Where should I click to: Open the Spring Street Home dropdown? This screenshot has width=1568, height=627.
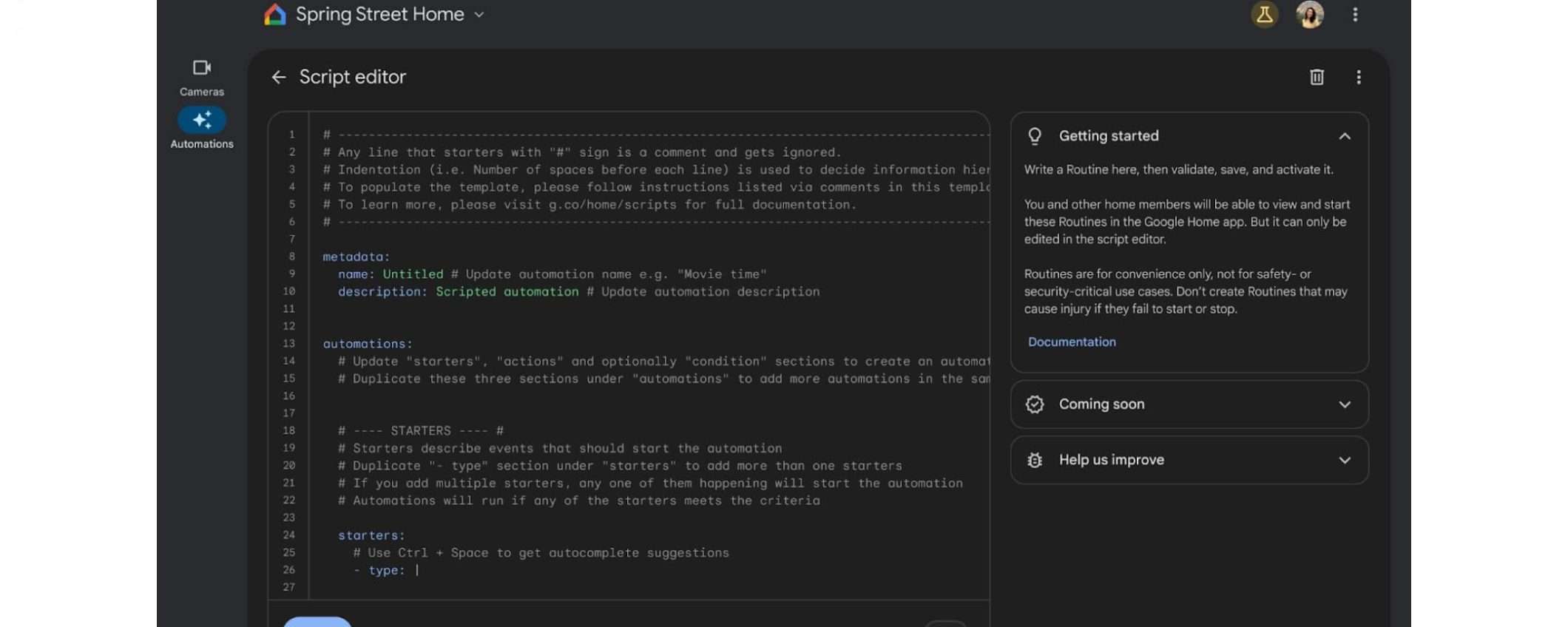tap(479, 15)
